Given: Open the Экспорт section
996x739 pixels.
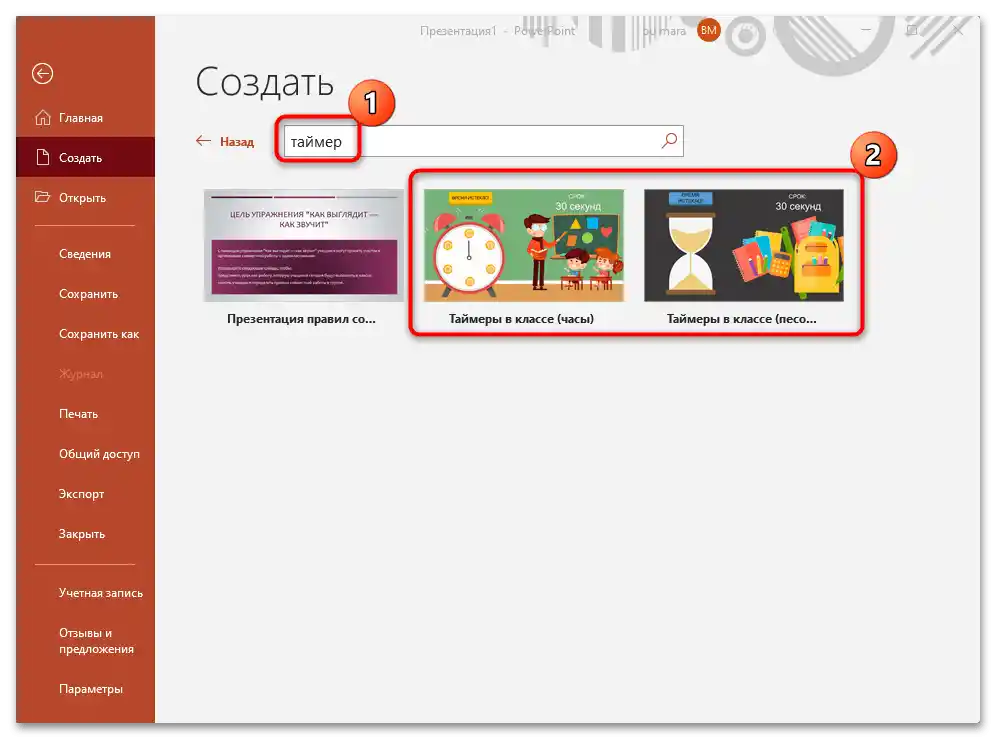Looking at the screenshot, I should pyautogui.click(x=81, y=493).
